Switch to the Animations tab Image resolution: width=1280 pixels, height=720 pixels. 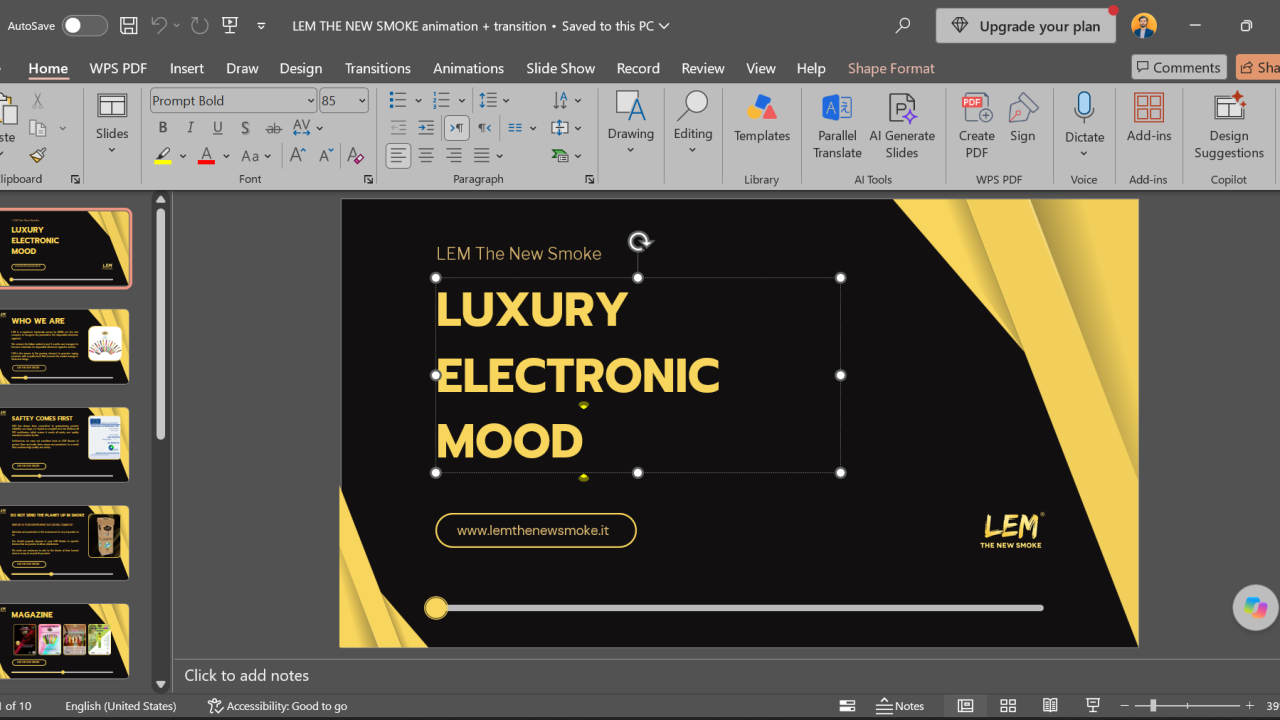tap(468, 68)
